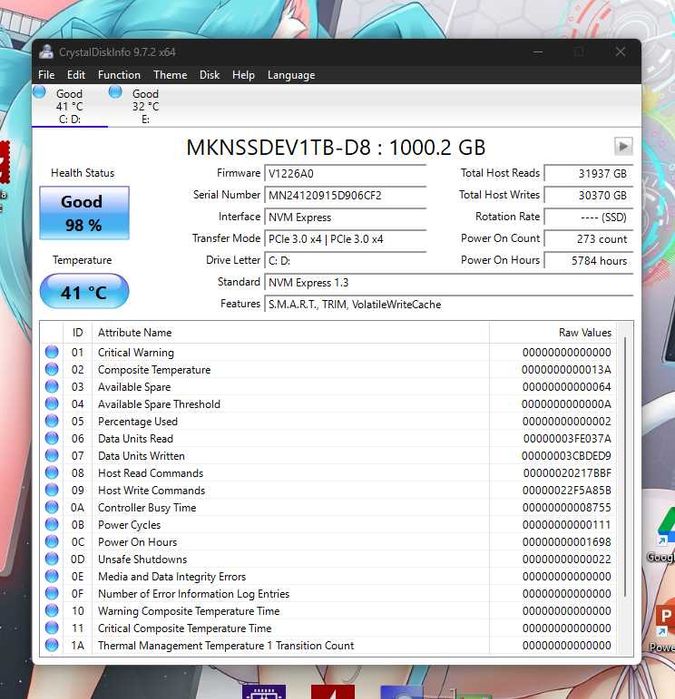Click the blue status orb for Host Write Commands
Viewport: 675px width, 699px height.
pos(52,490)
